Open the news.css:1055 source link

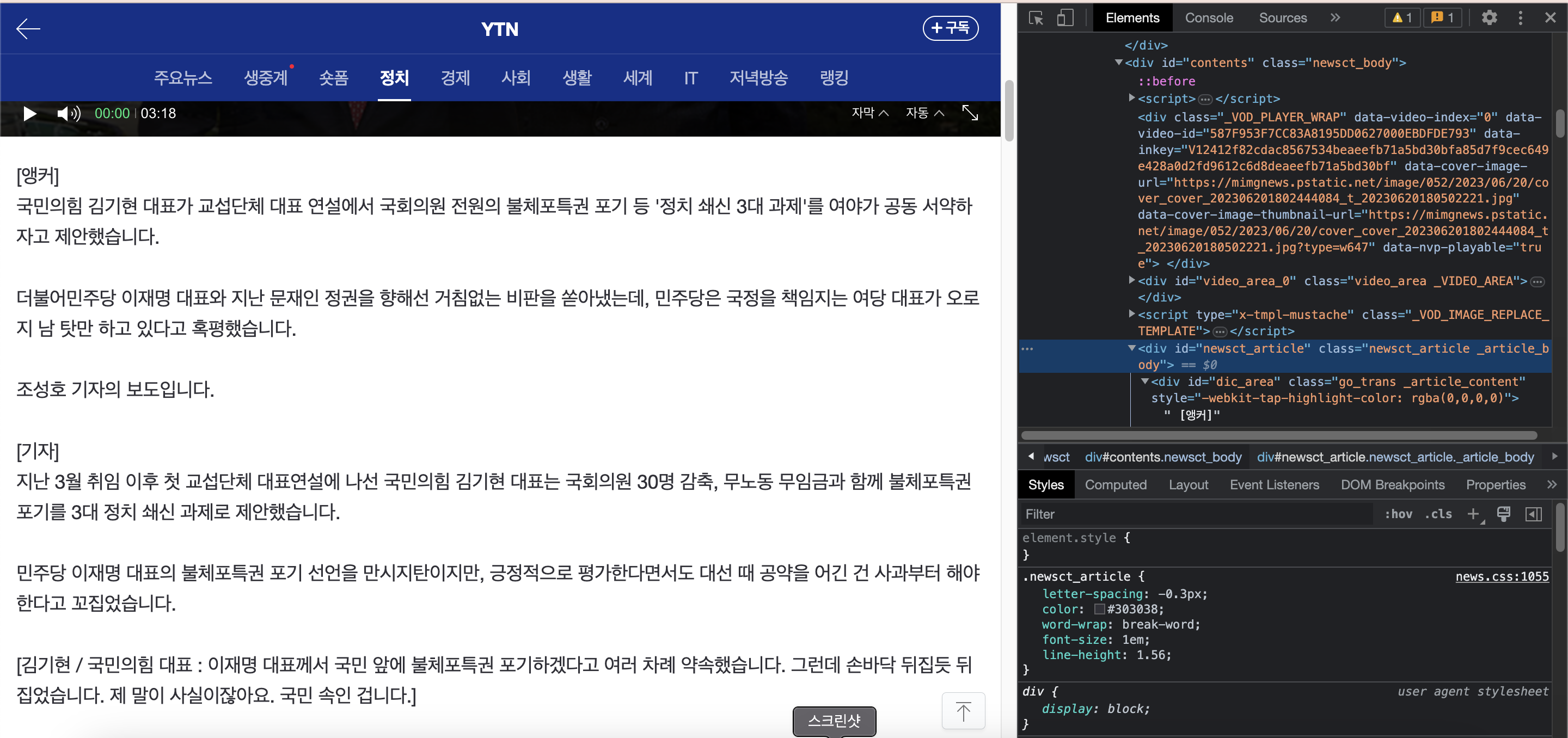[x=1502, y=576]
